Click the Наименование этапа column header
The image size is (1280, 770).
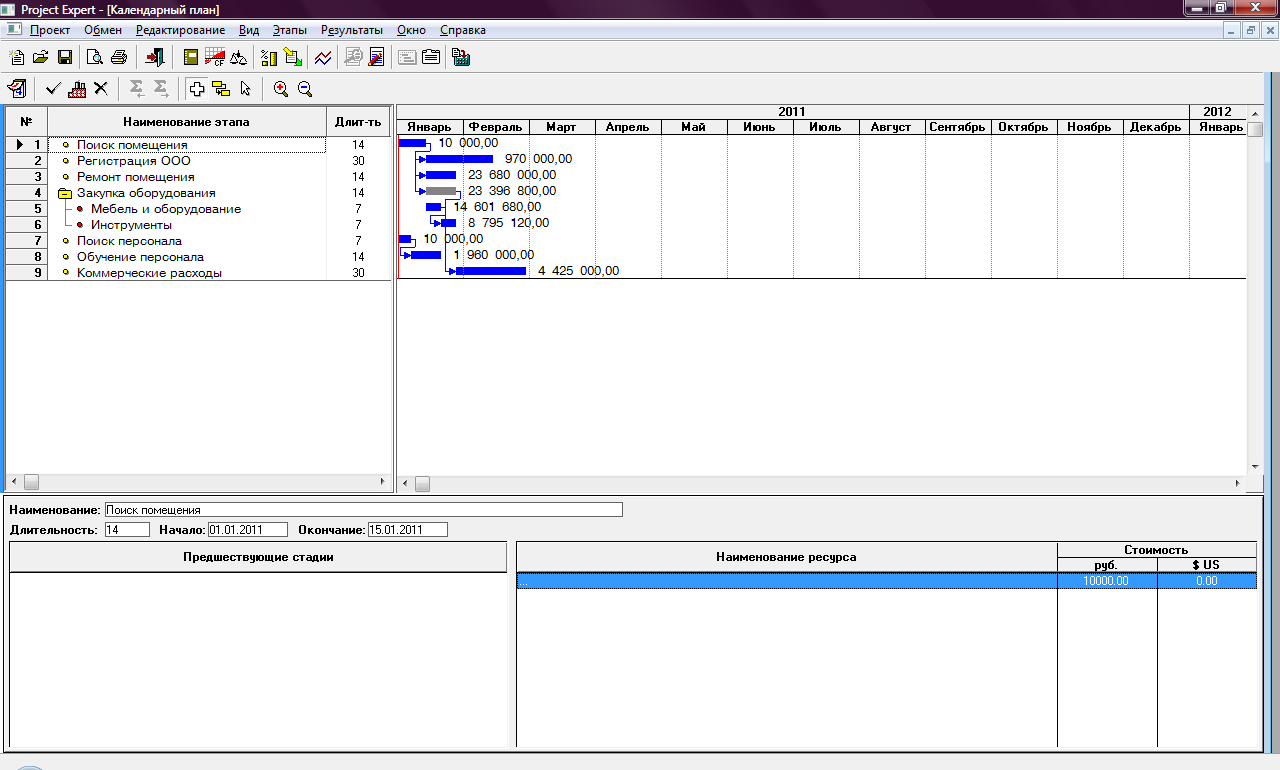click(x=186, y=122)
